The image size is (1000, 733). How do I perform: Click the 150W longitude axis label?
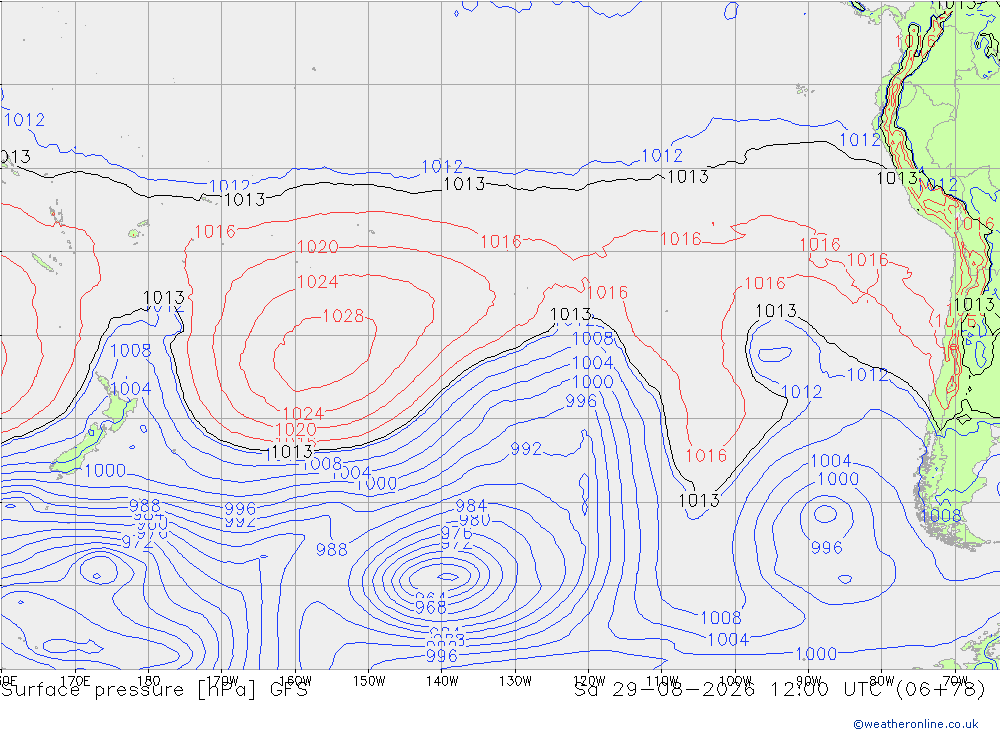[x=369, y=681]
